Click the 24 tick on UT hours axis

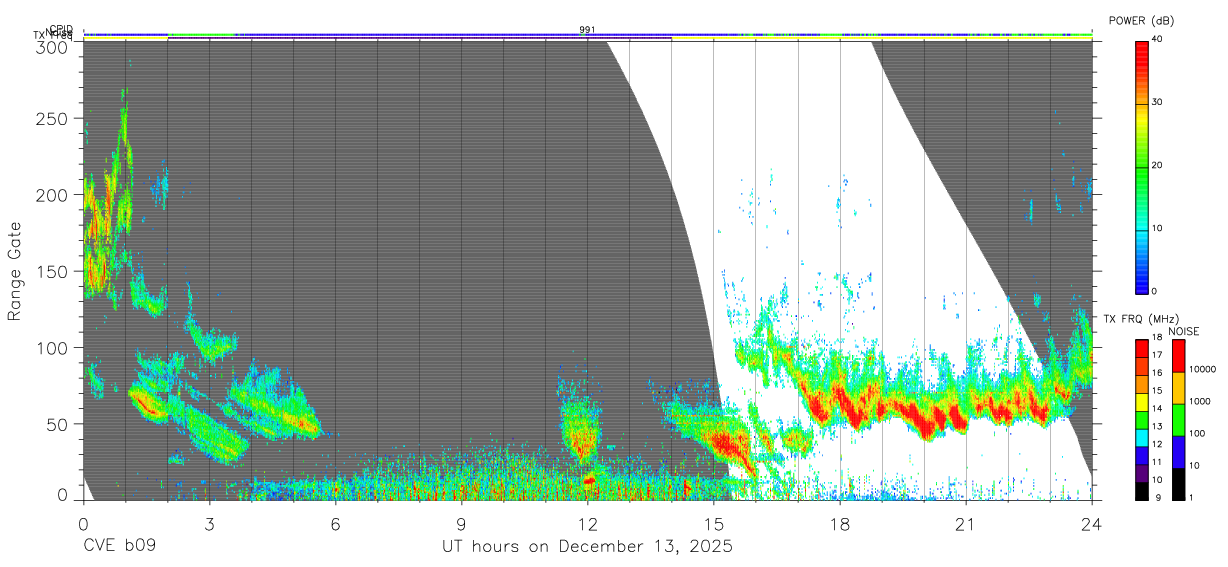tap(1092, 524)
